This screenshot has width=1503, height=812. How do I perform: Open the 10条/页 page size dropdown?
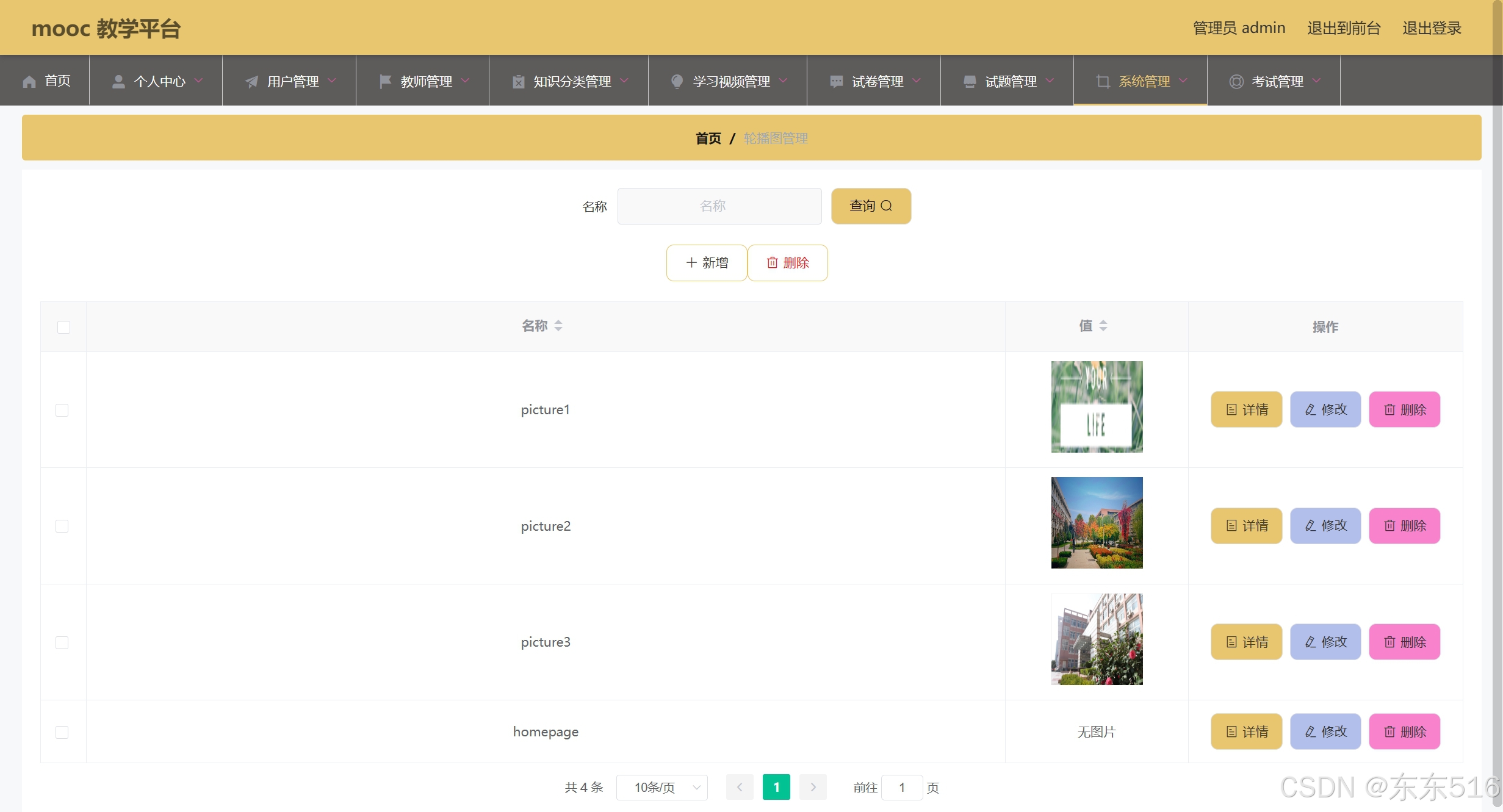(661, 788)
